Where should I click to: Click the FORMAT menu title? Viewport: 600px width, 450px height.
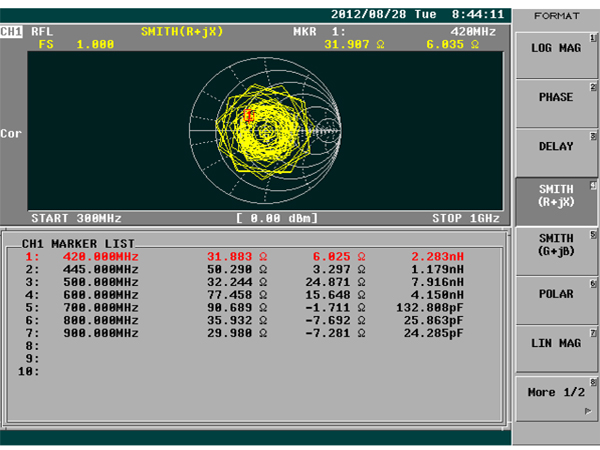[556, 16]
